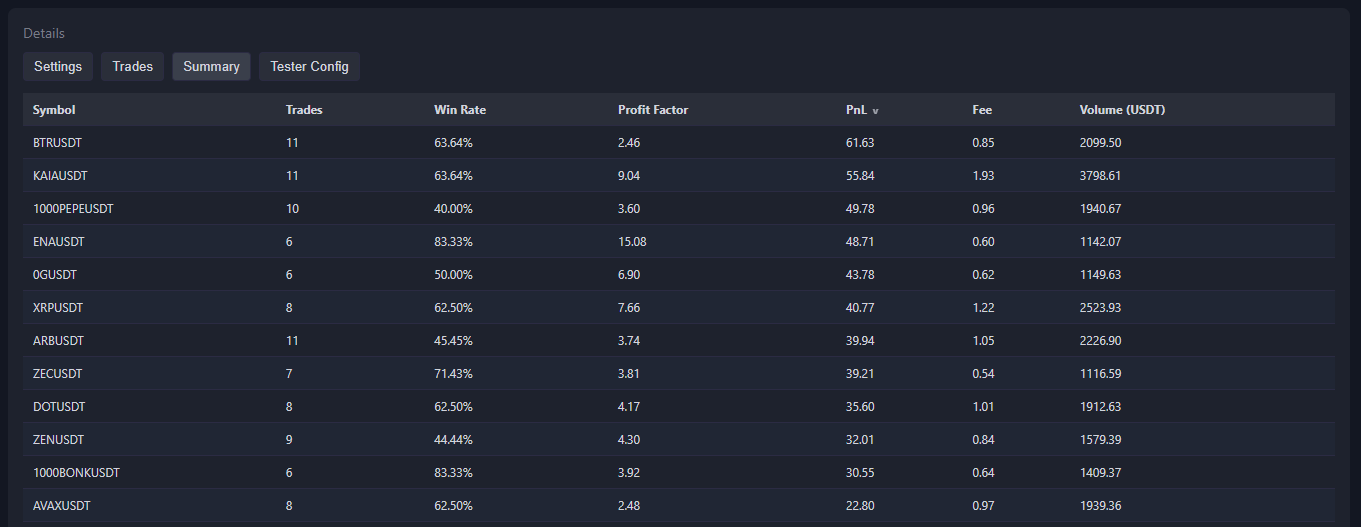1361x527 pixels.
Task: Sort by Profit Factor column header
Action: (x=653, y=110)
